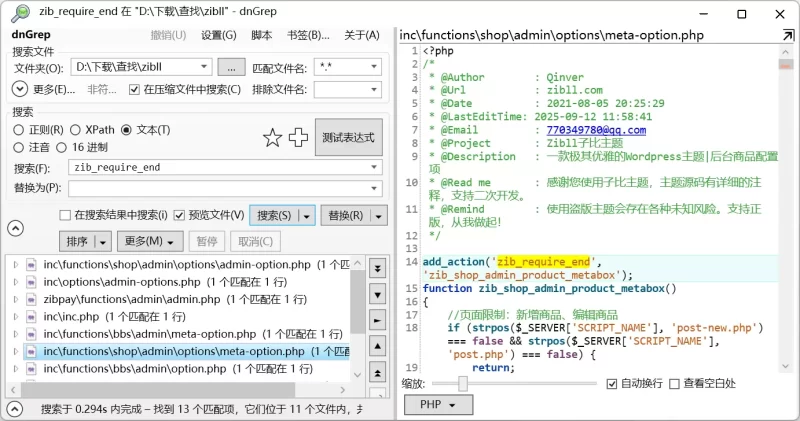Viewport: 800px width, 421px height.
Task: Toggle 自动换行 word wrap checkbox
Action: click(x=612, y=384)
